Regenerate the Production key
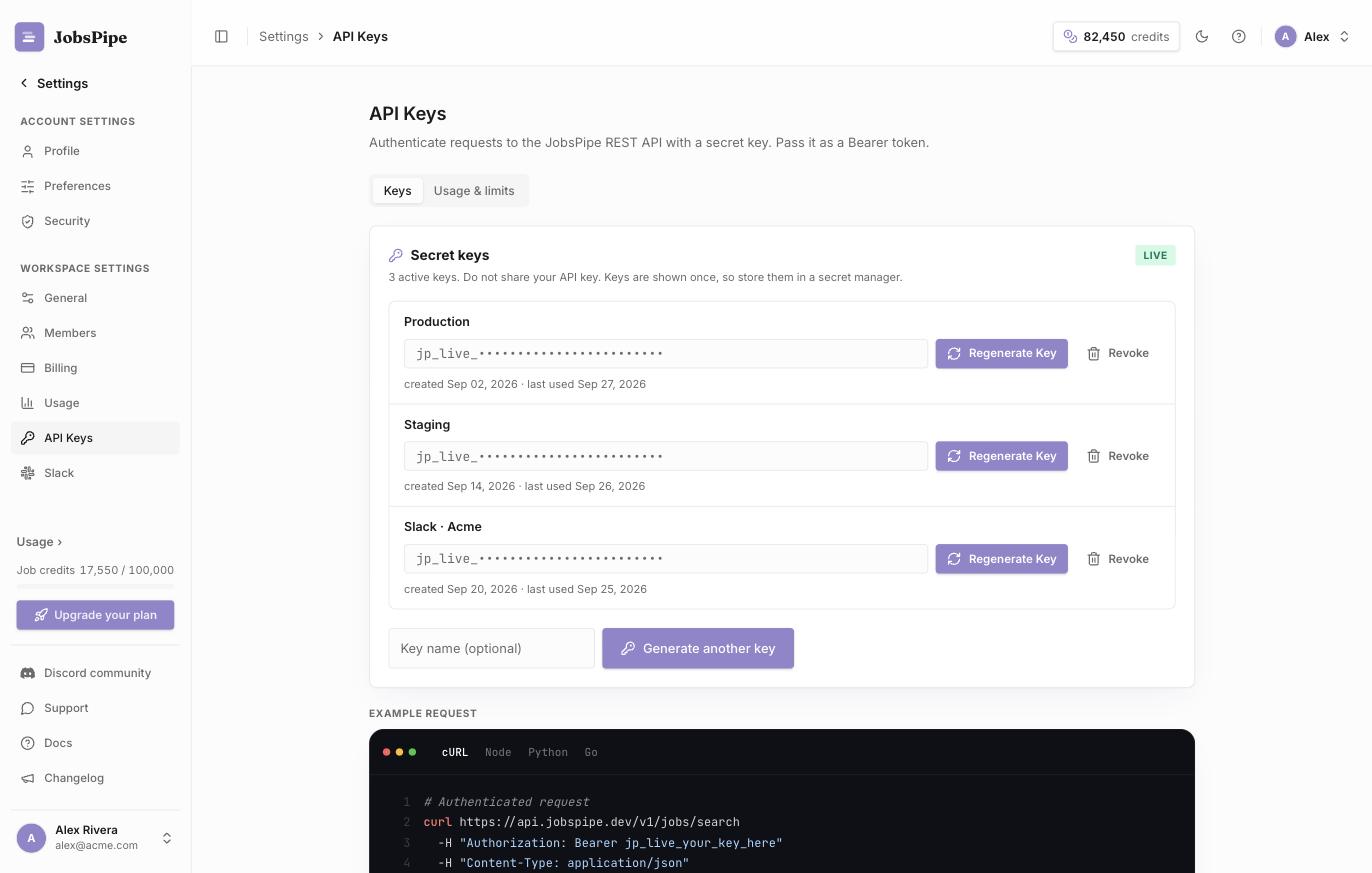 point(1002,353)
